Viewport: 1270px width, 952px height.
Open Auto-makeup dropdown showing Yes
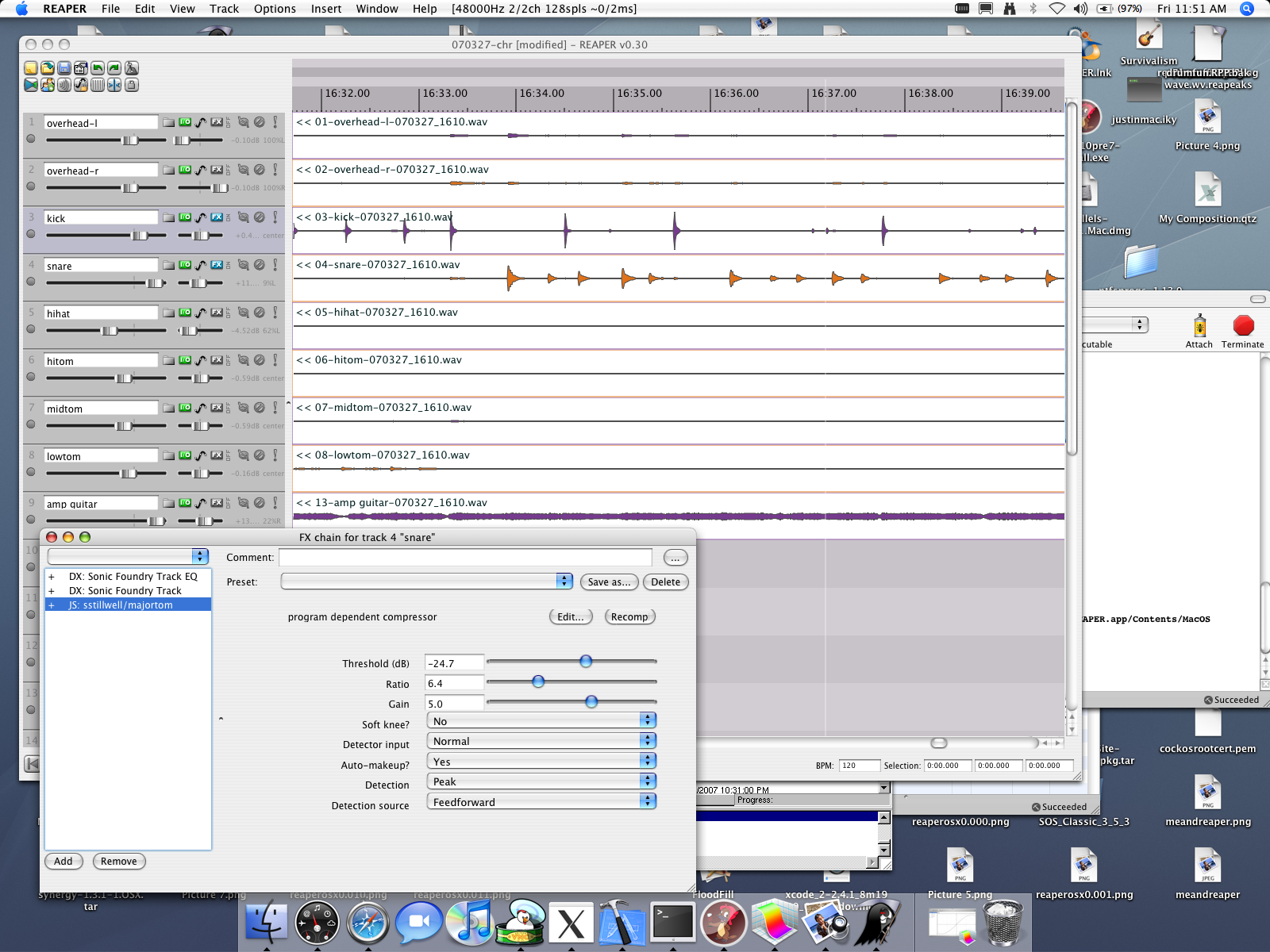[x=541, y=761]
